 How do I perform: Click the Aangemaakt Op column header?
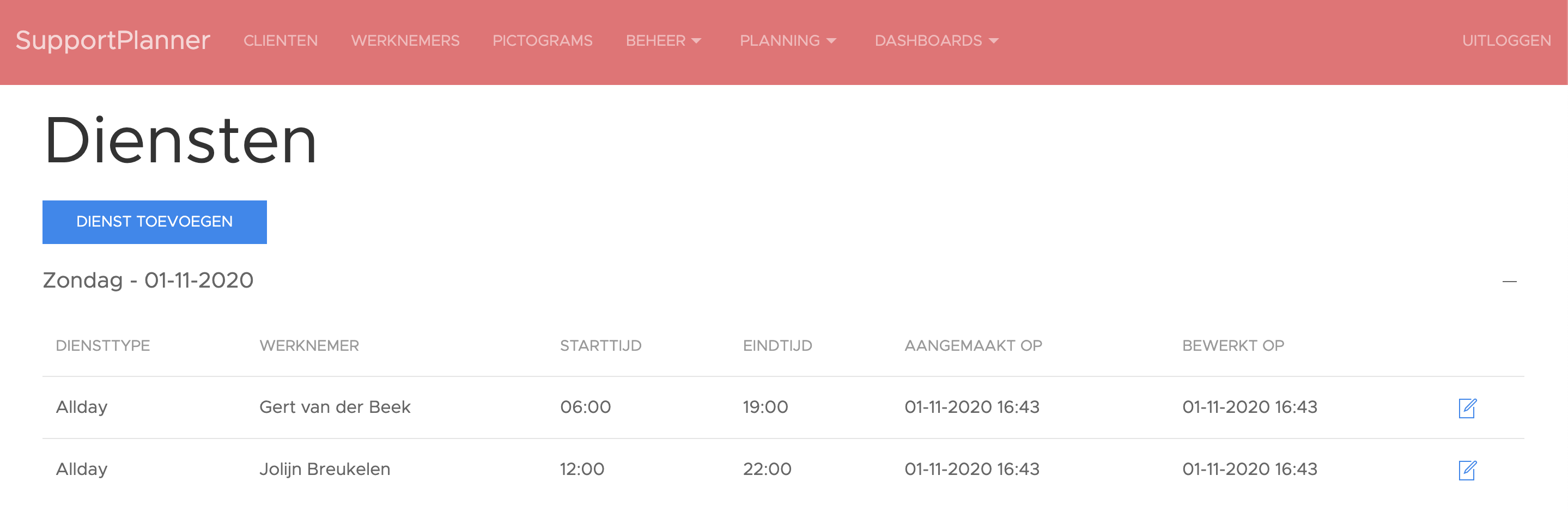point(973,346)
